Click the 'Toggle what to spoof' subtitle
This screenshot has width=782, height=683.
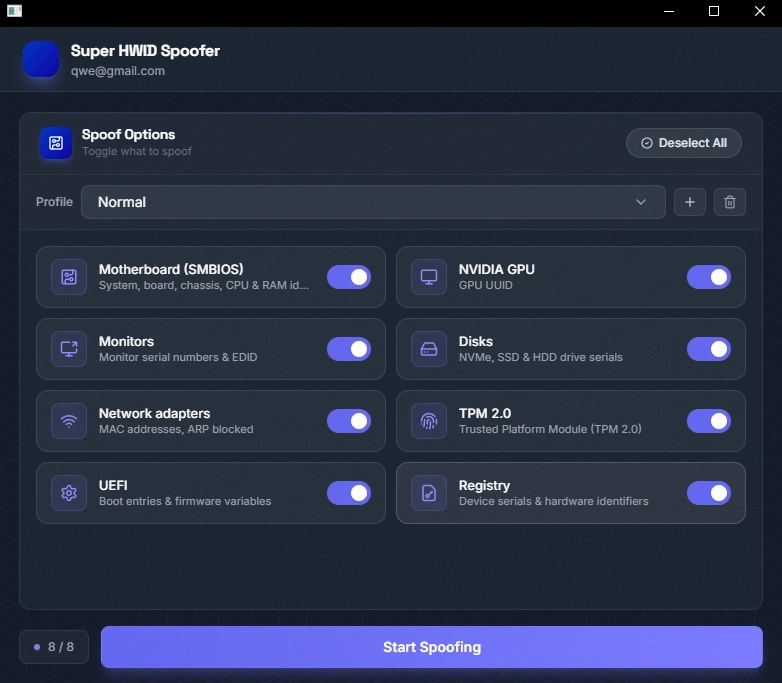coord(137,151)
